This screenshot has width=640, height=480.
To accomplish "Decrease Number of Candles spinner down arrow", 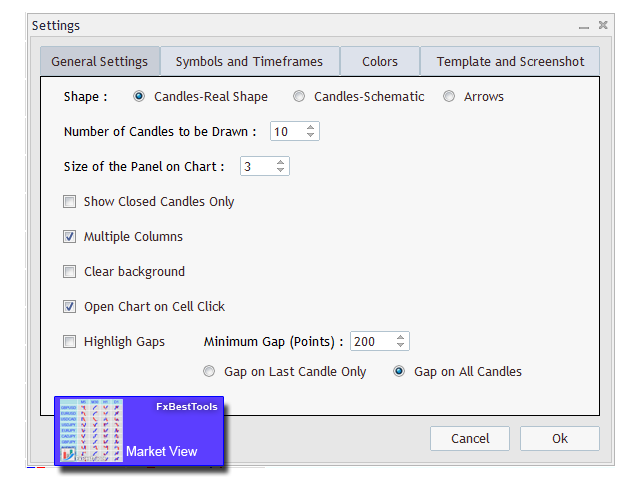I will pyautogui.click(x=311, y=135).
